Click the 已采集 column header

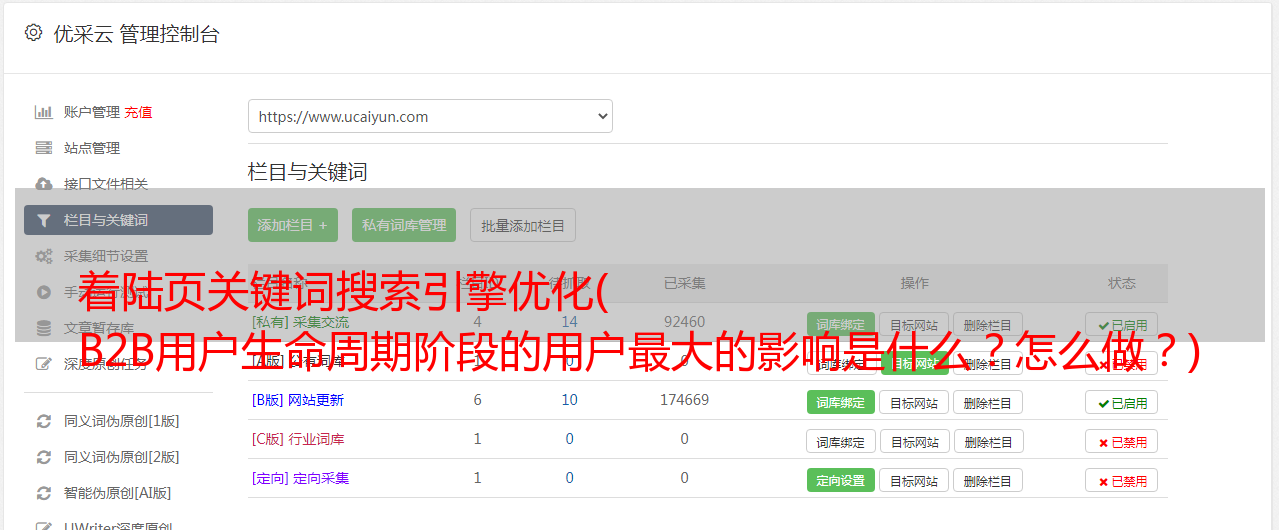pos(684,283)
